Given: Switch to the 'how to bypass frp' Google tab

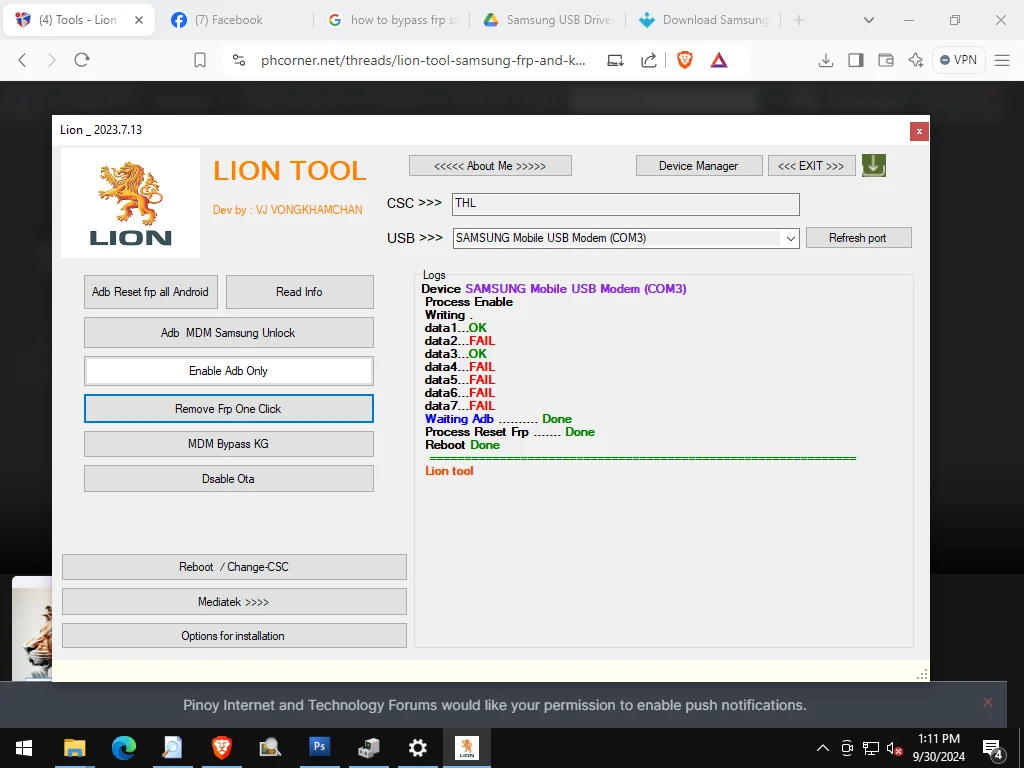Looking at the screenshot, I should 392,20.
